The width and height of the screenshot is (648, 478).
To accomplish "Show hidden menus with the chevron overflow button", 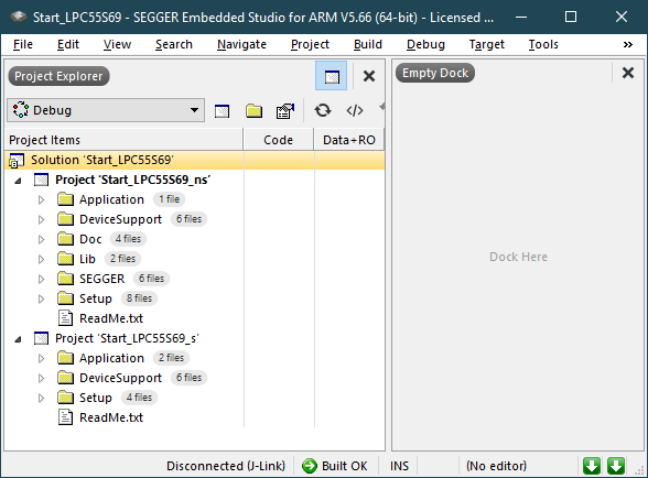I will point(628,44).
